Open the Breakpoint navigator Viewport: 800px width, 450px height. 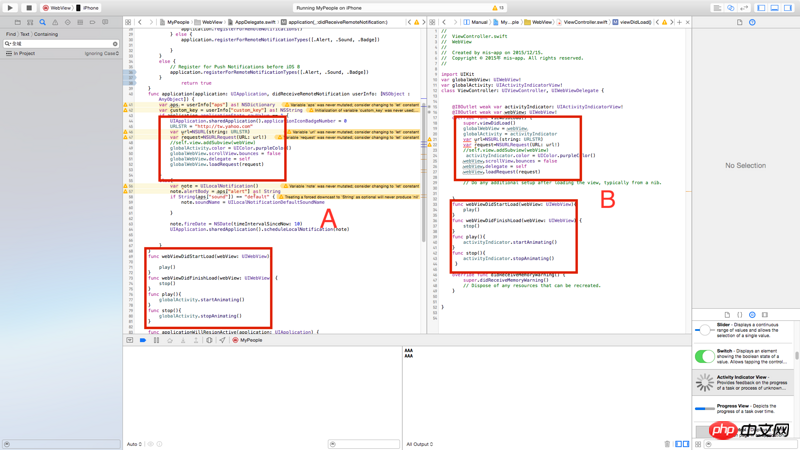[92, 22]
